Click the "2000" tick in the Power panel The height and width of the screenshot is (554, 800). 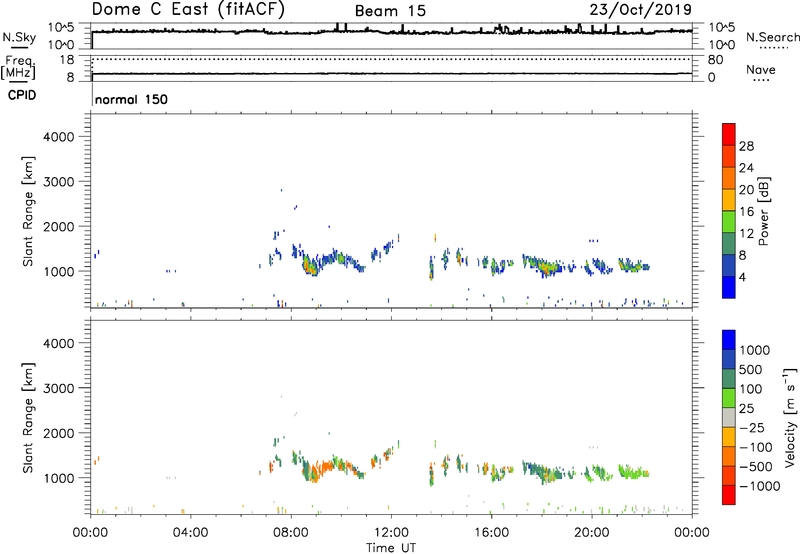coord(59,226)
